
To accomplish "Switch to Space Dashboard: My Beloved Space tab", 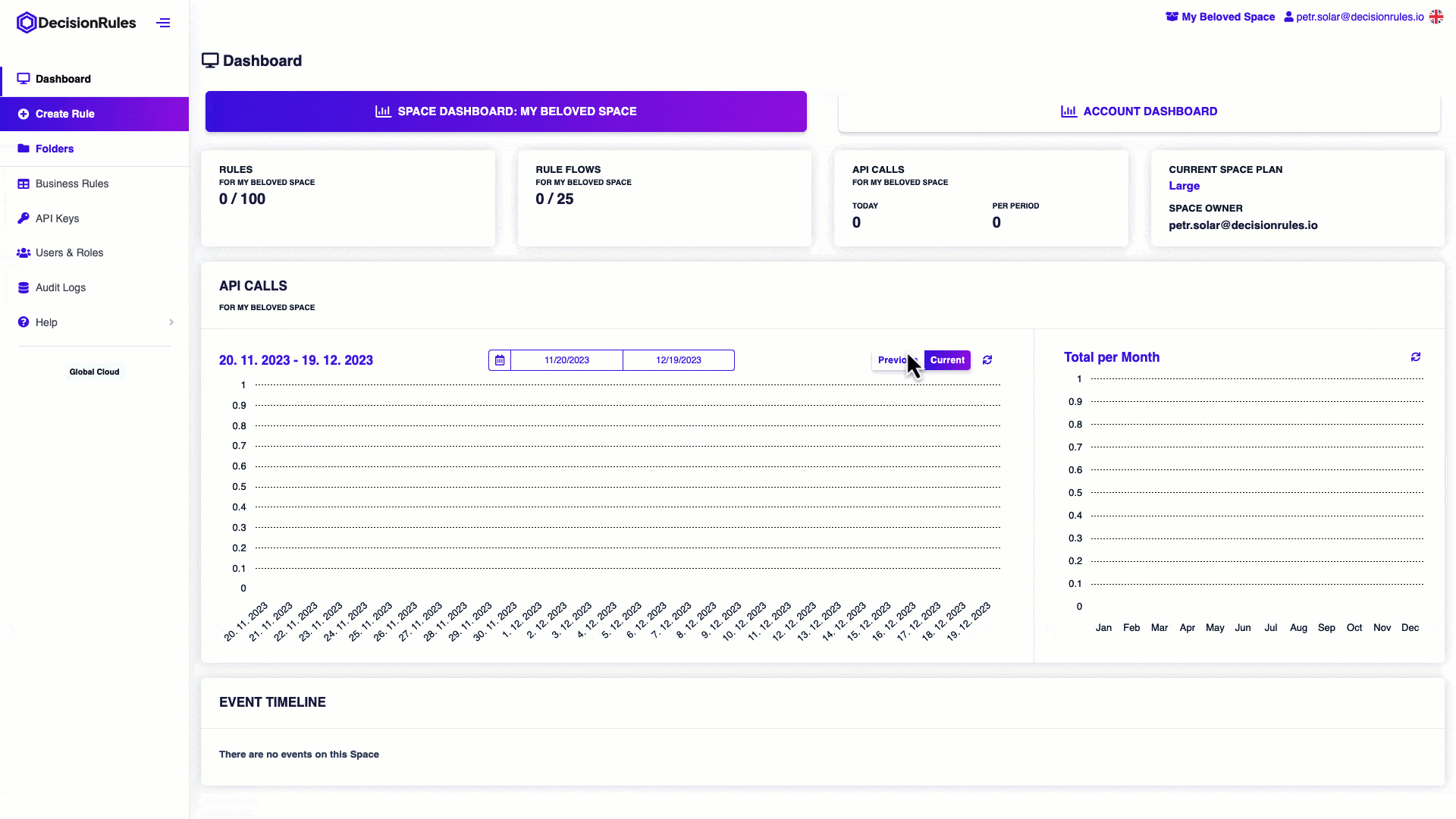I will click(506, 111).
